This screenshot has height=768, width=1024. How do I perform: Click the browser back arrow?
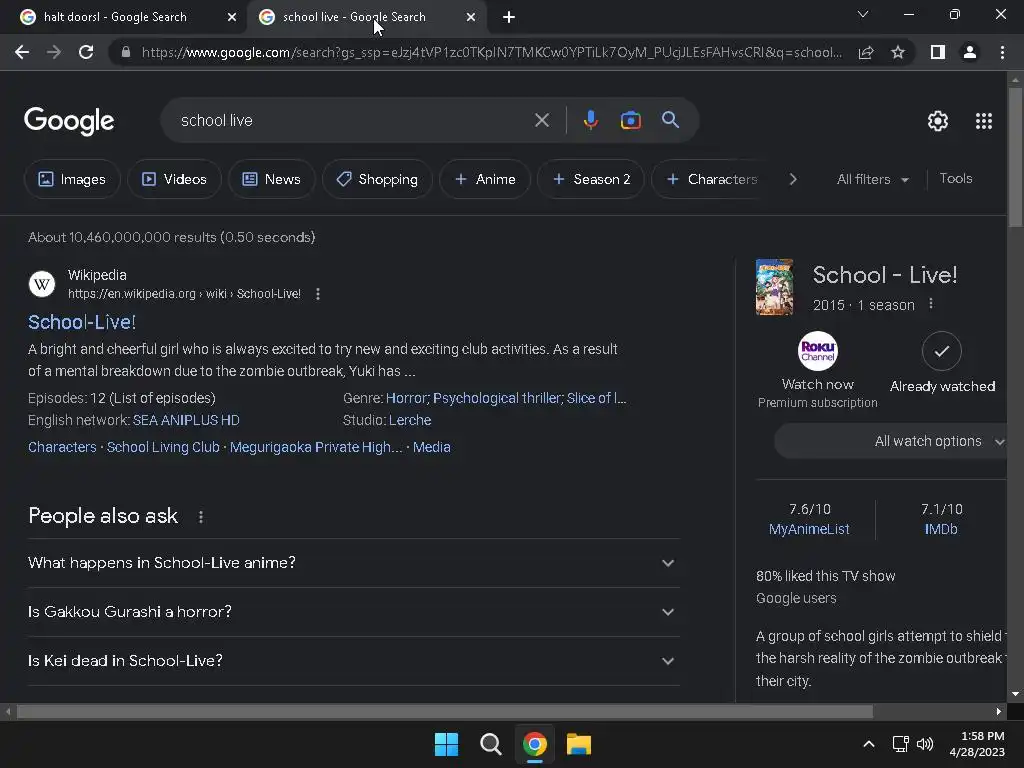click(x=22, y=52)
